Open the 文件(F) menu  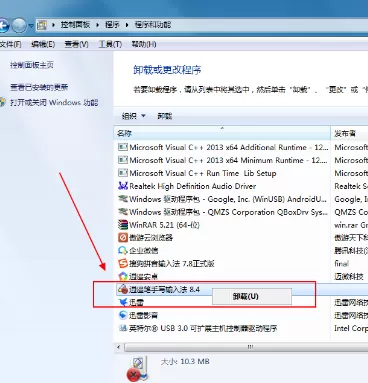point(10,44)
